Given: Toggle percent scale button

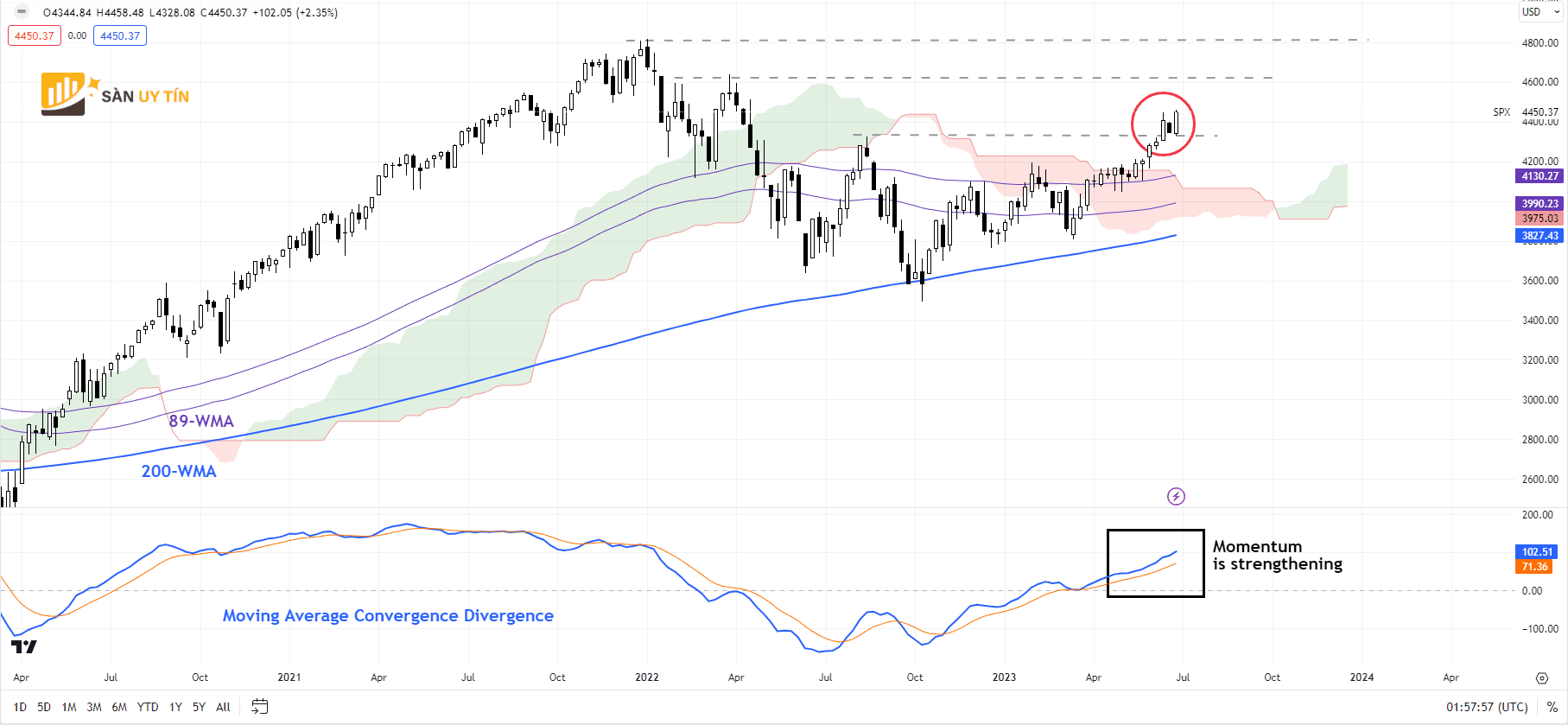Looking at the screenshot, I should click(x=1552, y=707).
